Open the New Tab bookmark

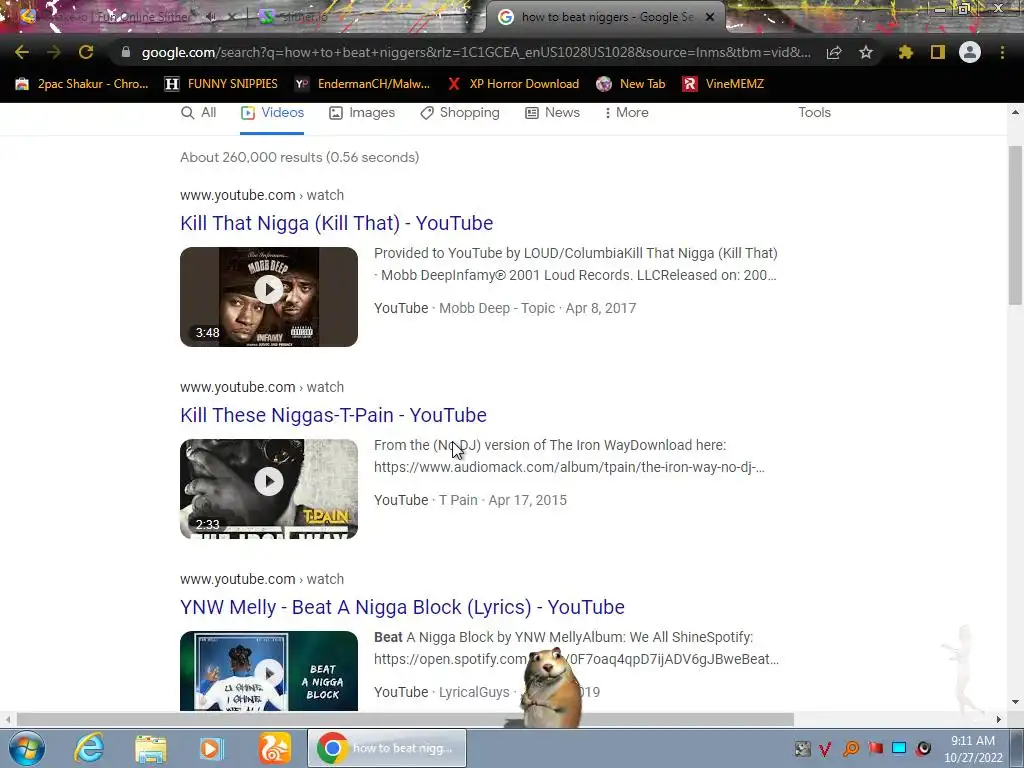pos(631,84)
